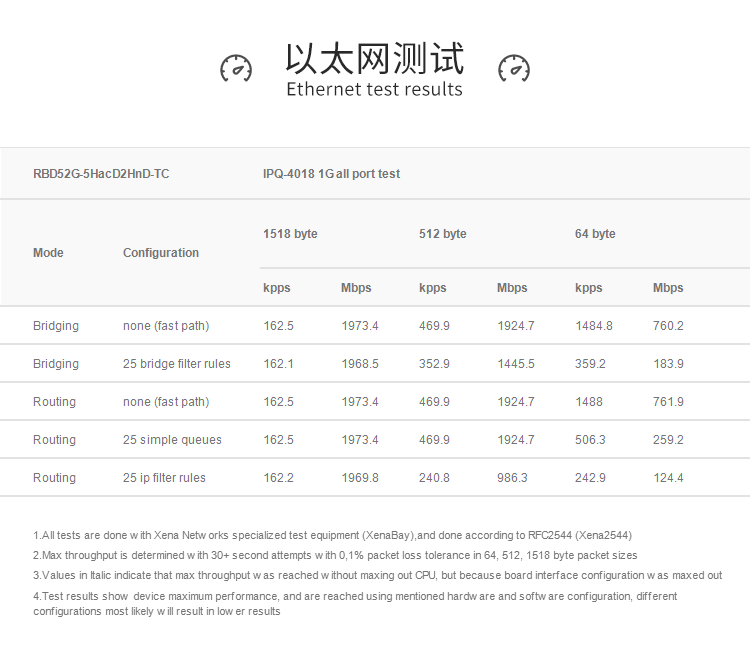Select the '25 ip filter rules' cell

click(164, 477)
